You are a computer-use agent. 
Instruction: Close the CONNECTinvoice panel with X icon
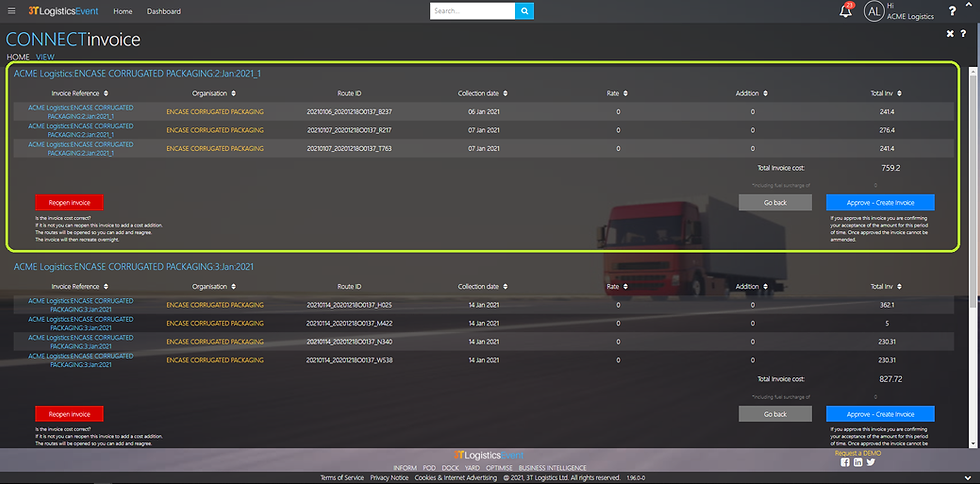[950, 33]
